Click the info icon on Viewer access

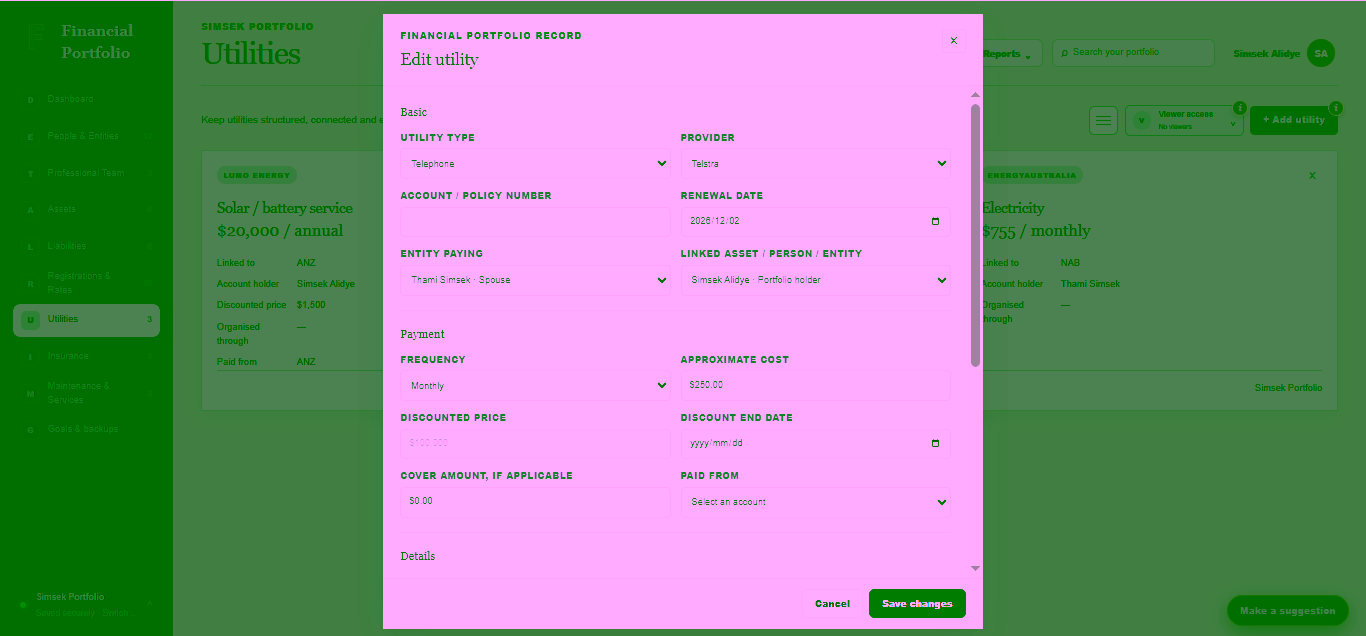(x=1240, y=108)
